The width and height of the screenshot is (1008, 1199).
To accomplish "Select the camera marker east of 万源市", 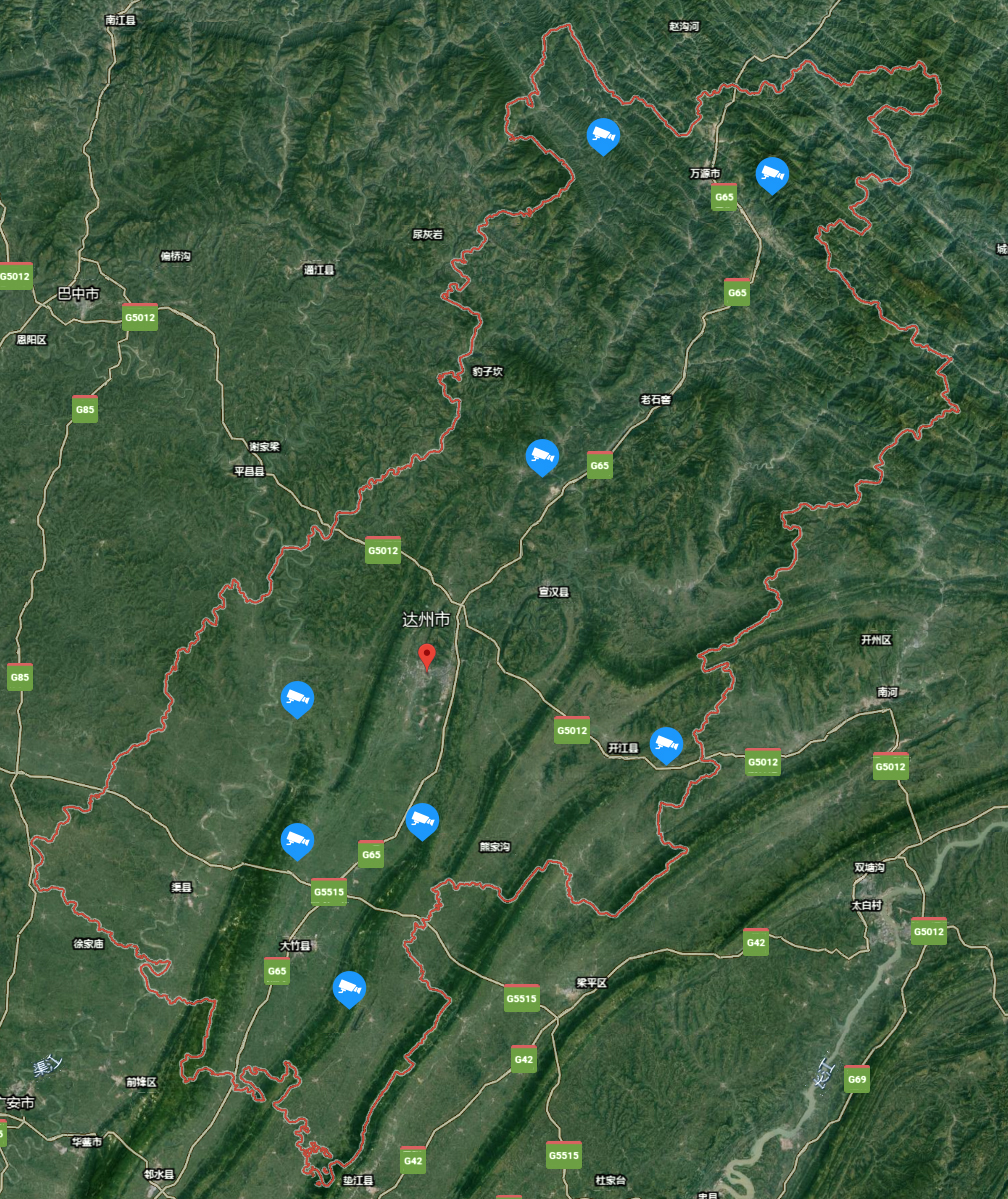I will [772, 176].
